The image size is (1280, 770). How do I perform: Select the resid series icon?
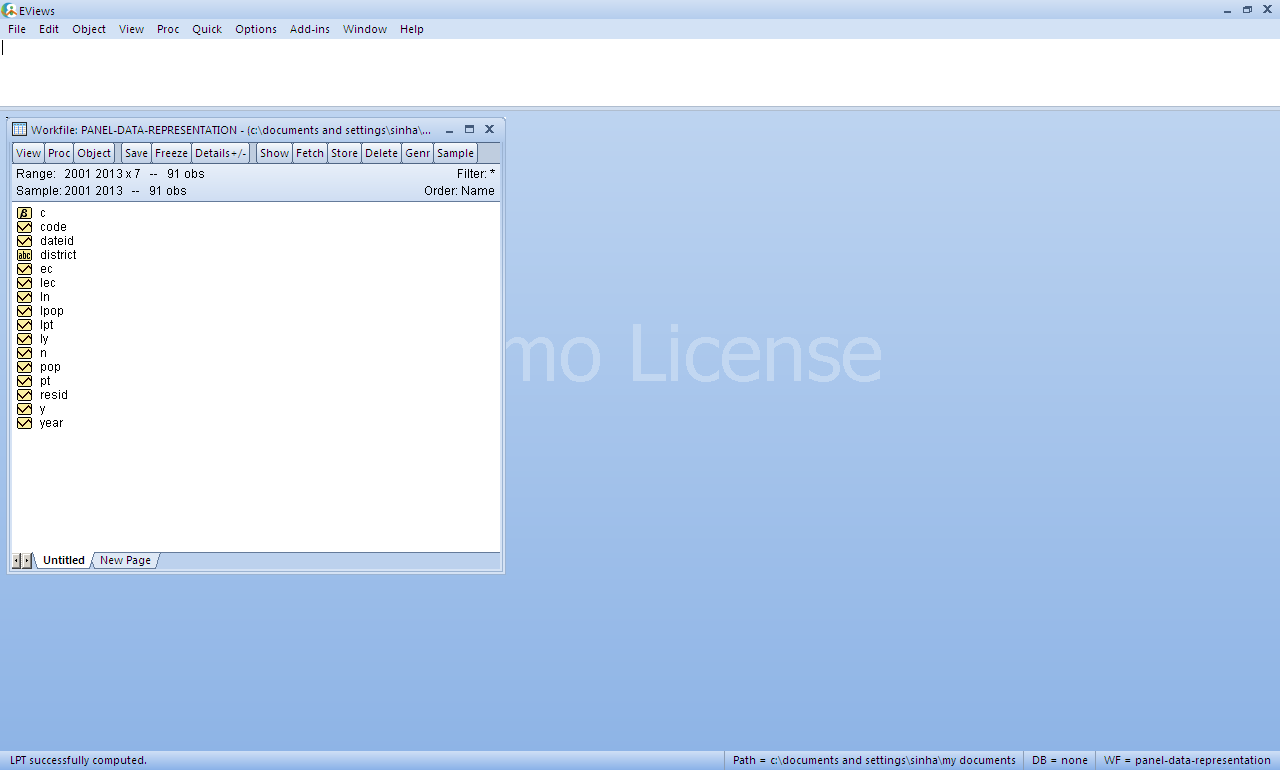25,395
